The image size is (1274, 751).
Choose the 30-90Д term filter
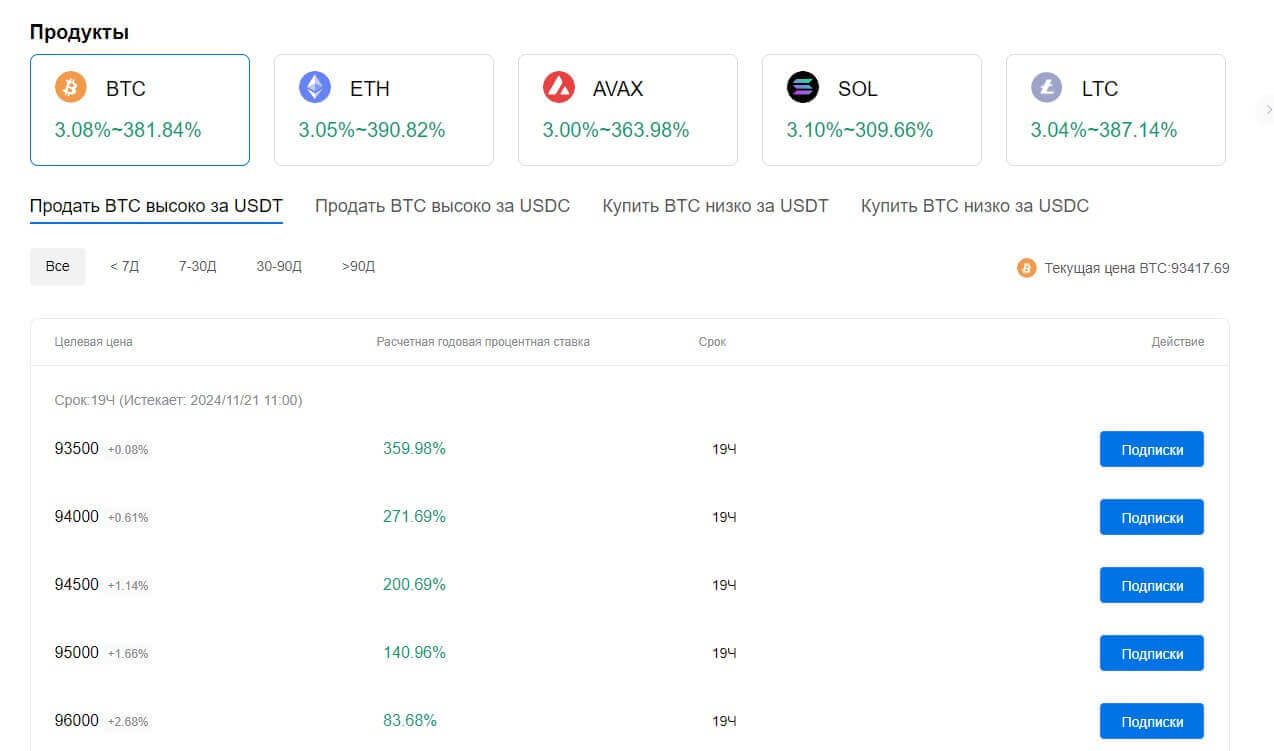coord(279,267)
